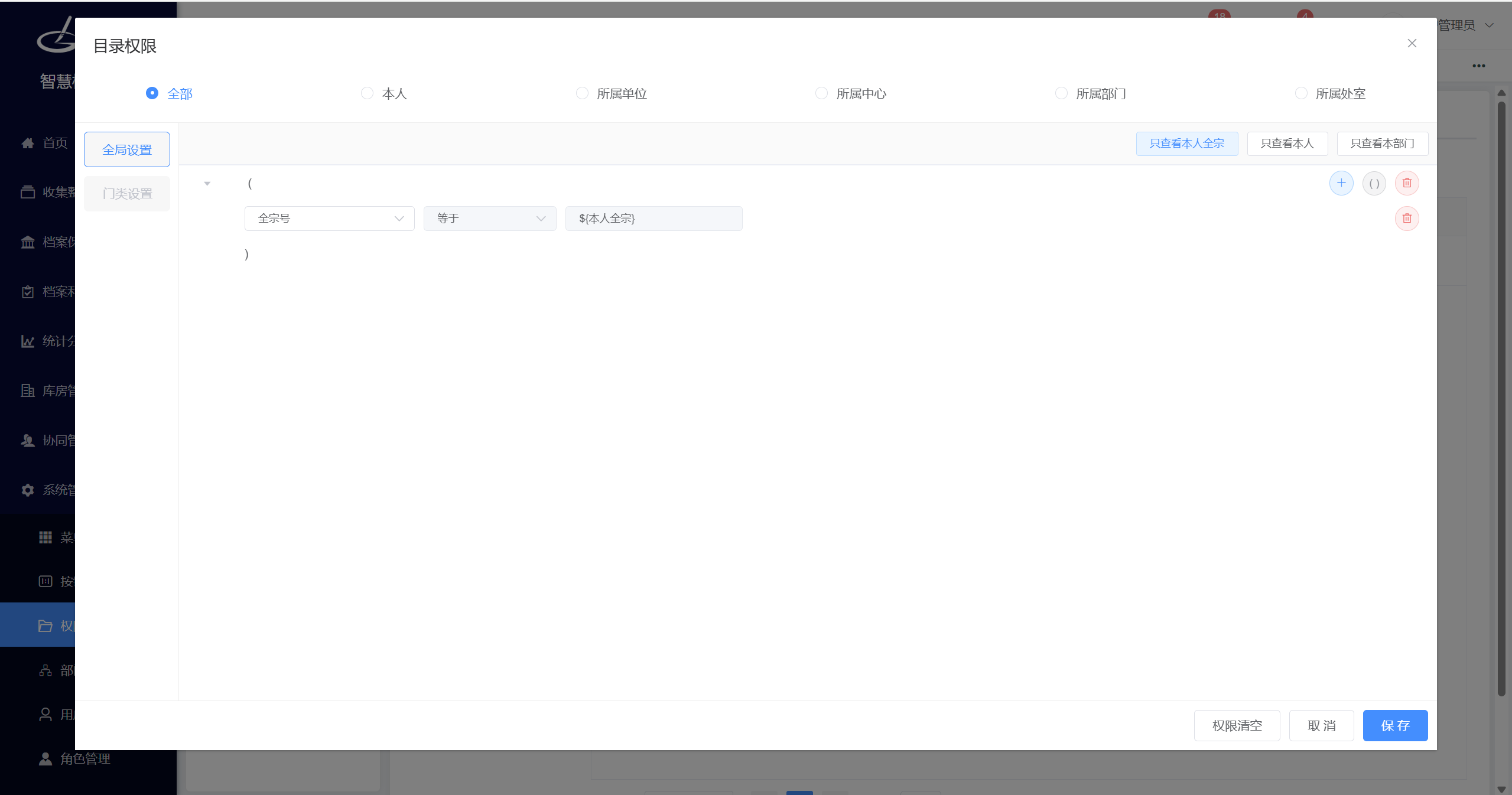Open the 管理员 account dropdown
The height and width of the screenshot is (795, 1512).
[1467, 25]
